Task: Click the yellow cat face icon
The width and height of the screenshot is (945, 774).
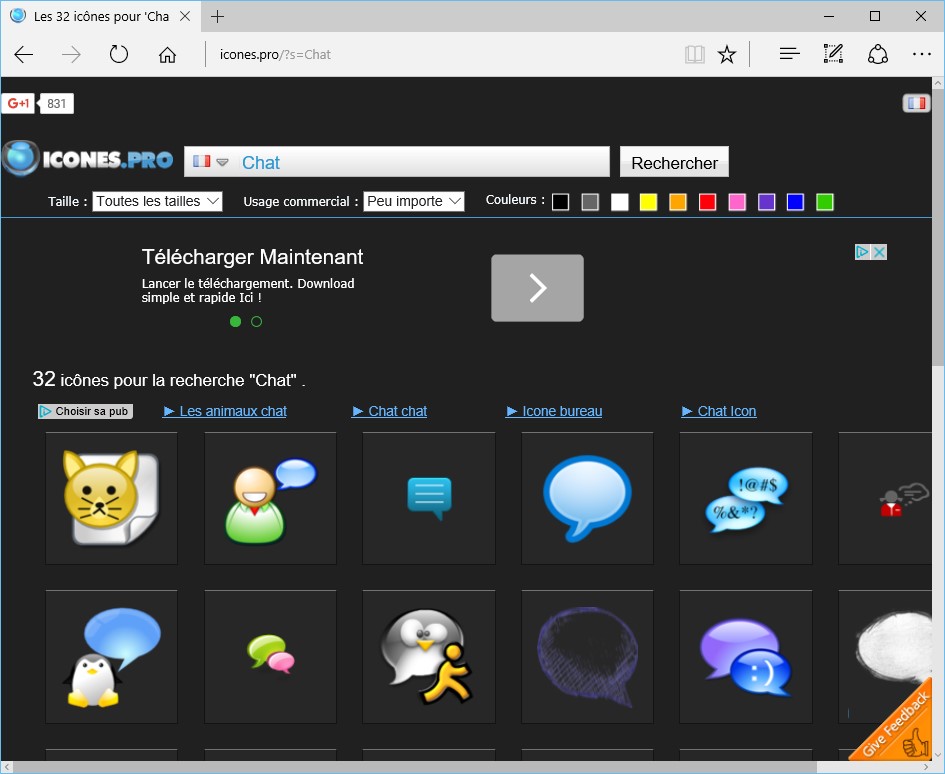Action: (111, 498)
